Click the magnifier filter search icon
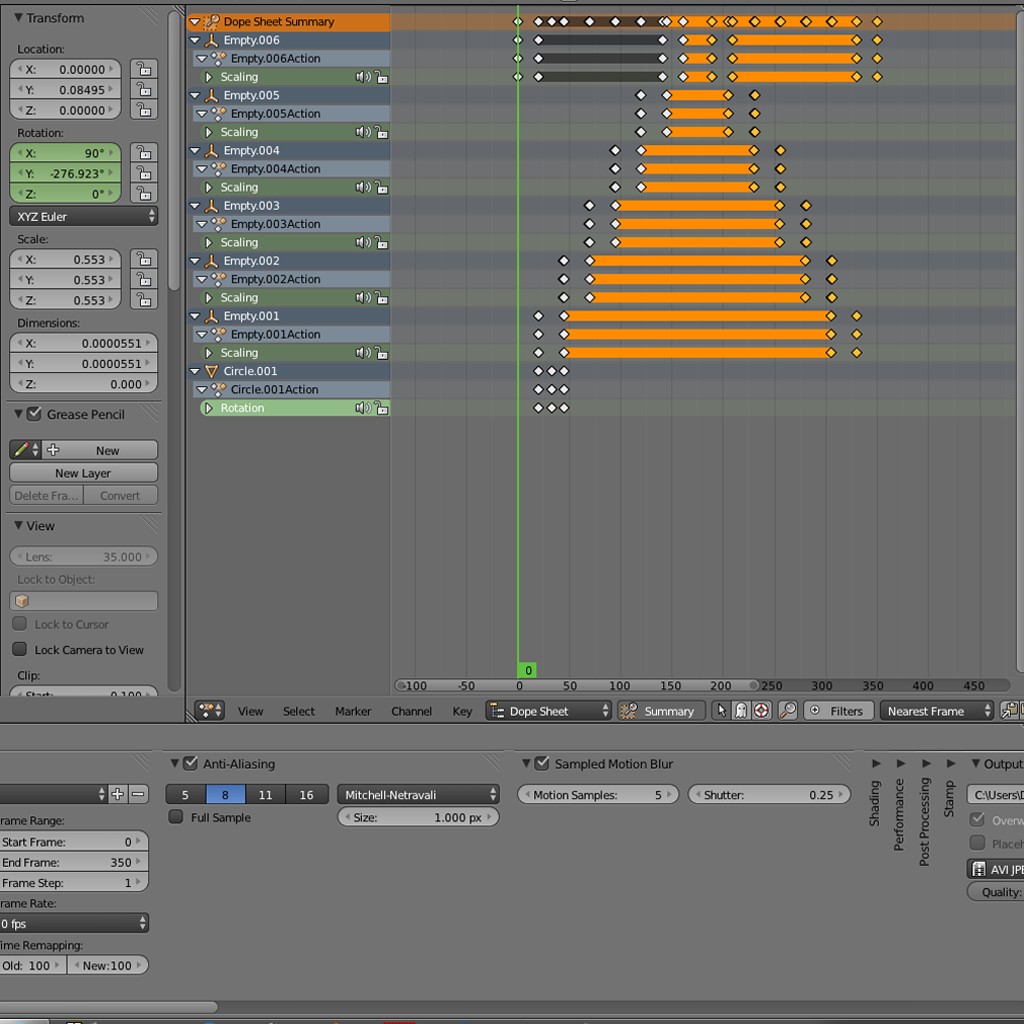 788,711
